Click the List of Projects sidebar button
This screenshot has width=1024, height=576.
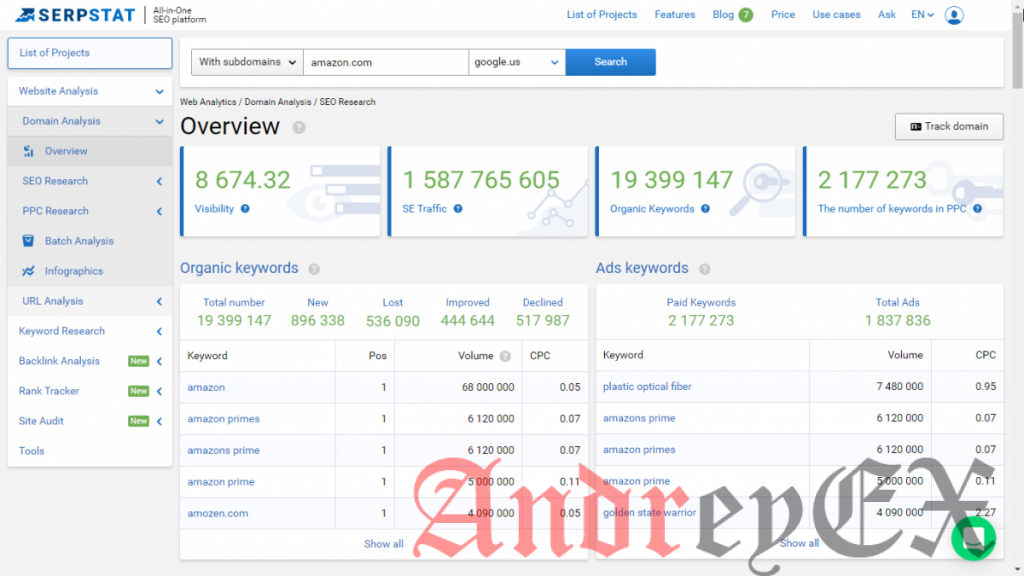pos(90,53)
